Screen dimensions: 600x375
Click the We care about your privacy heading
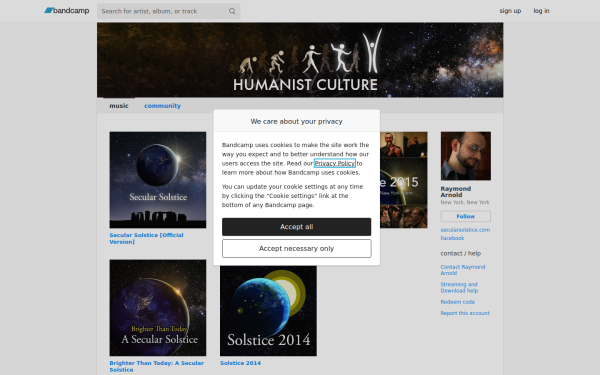pyautogui.click(x=297, y=121)
